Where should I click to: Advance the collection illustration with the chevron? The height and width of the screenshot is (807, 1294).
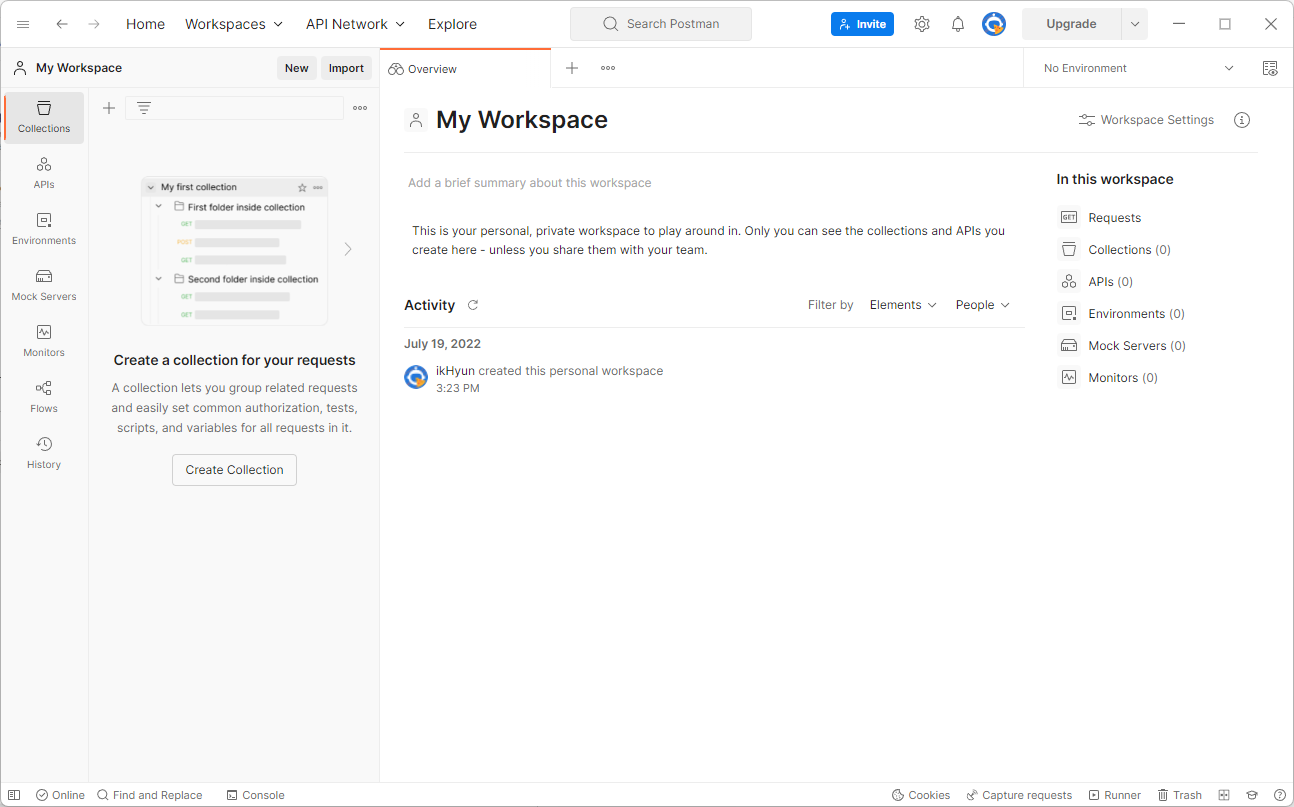tap(348, 249)
